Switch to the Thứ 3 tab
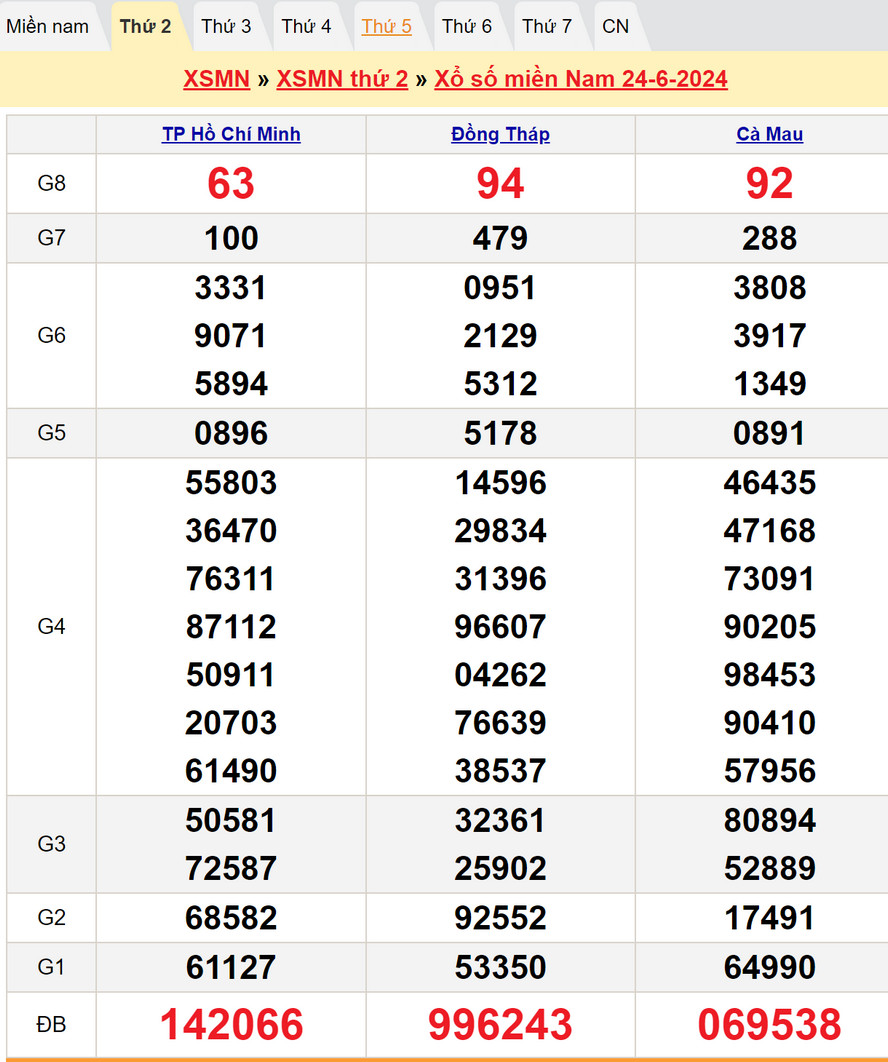This screenshot has width=888, height=1062. click(x=226, y=26)
